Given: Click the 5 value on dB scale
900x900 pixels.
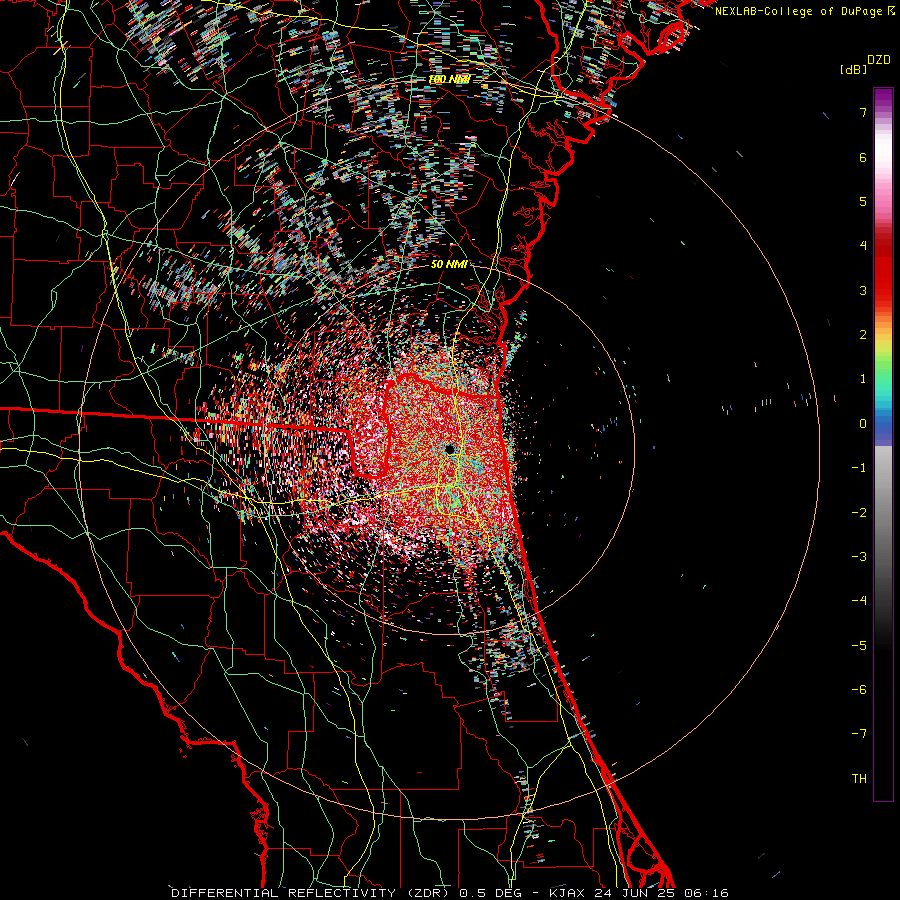Looking at the screenshot, I should tap(863, 201).
